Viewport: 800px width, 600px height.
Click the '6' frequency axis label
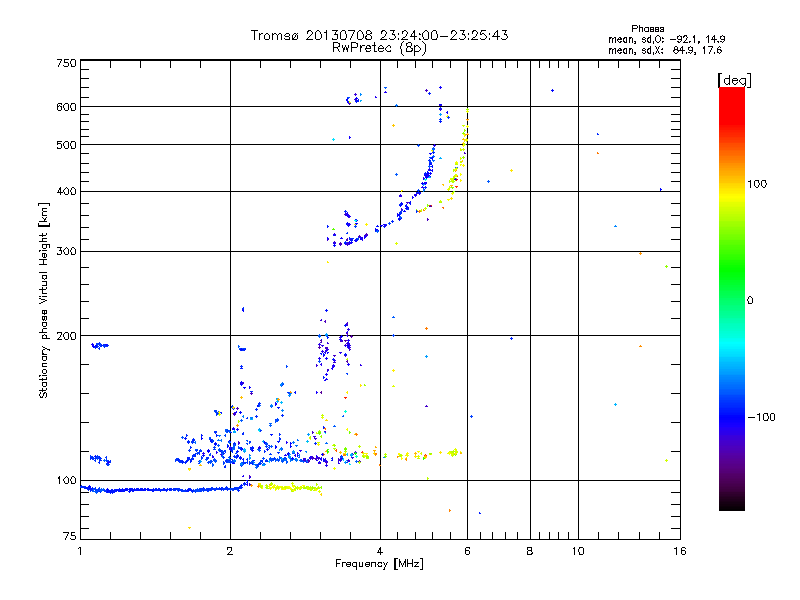[x=467, y=551]
